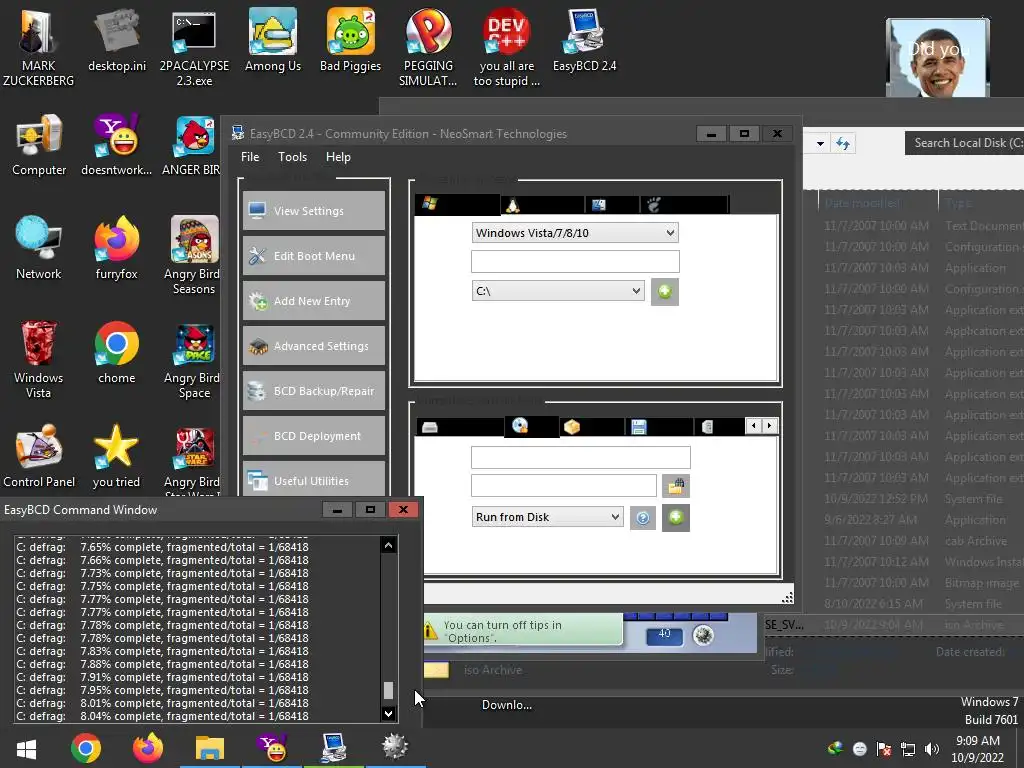The width and height of the screenshot is (1024, 768).
Task: Open MARK ZUCKERBERG desktop icon
Action: tap(39, 46)
